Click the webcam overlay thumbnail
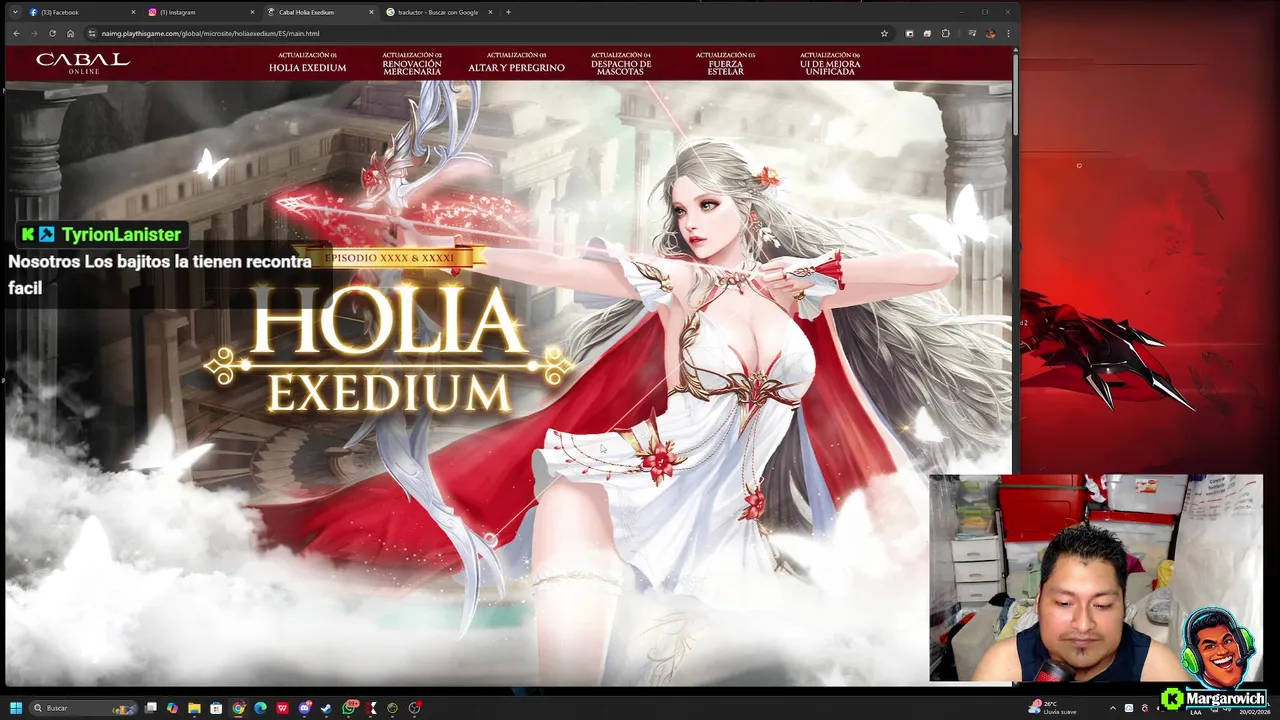The image size is (1280, 720). [1096, 578]
